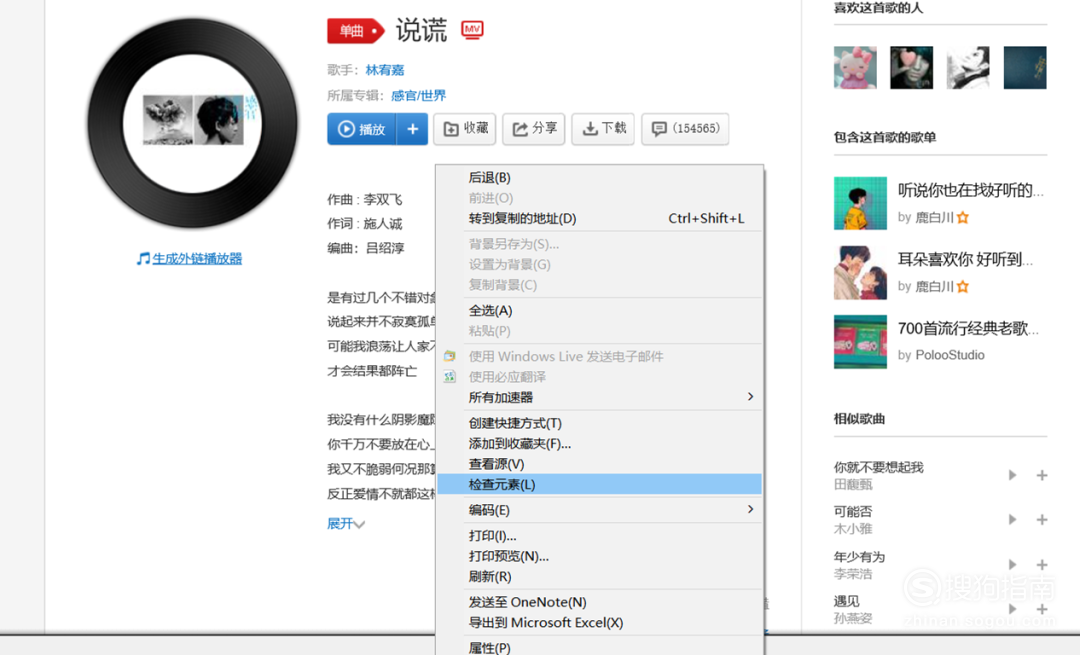Play similar song 年少有为
The height and width of the screenshot is (655, 1080).
pyautogui.click(x=1012, y=565)
